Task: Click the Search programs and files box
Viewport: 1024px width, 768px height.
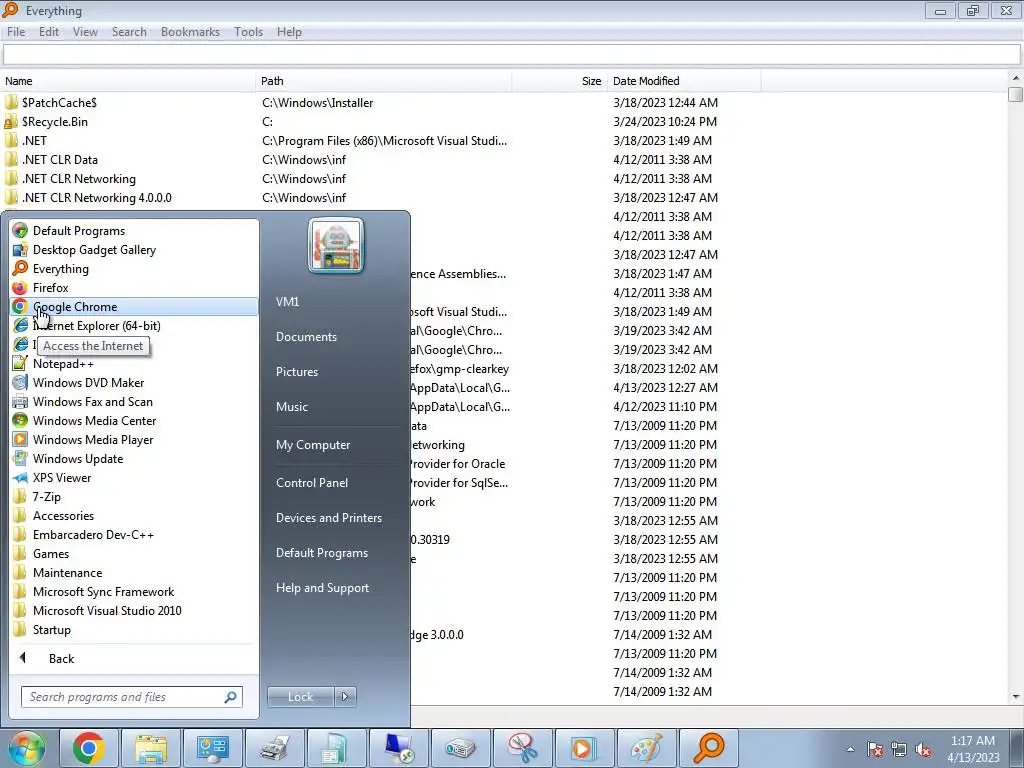Action: (x=131, y=697)
